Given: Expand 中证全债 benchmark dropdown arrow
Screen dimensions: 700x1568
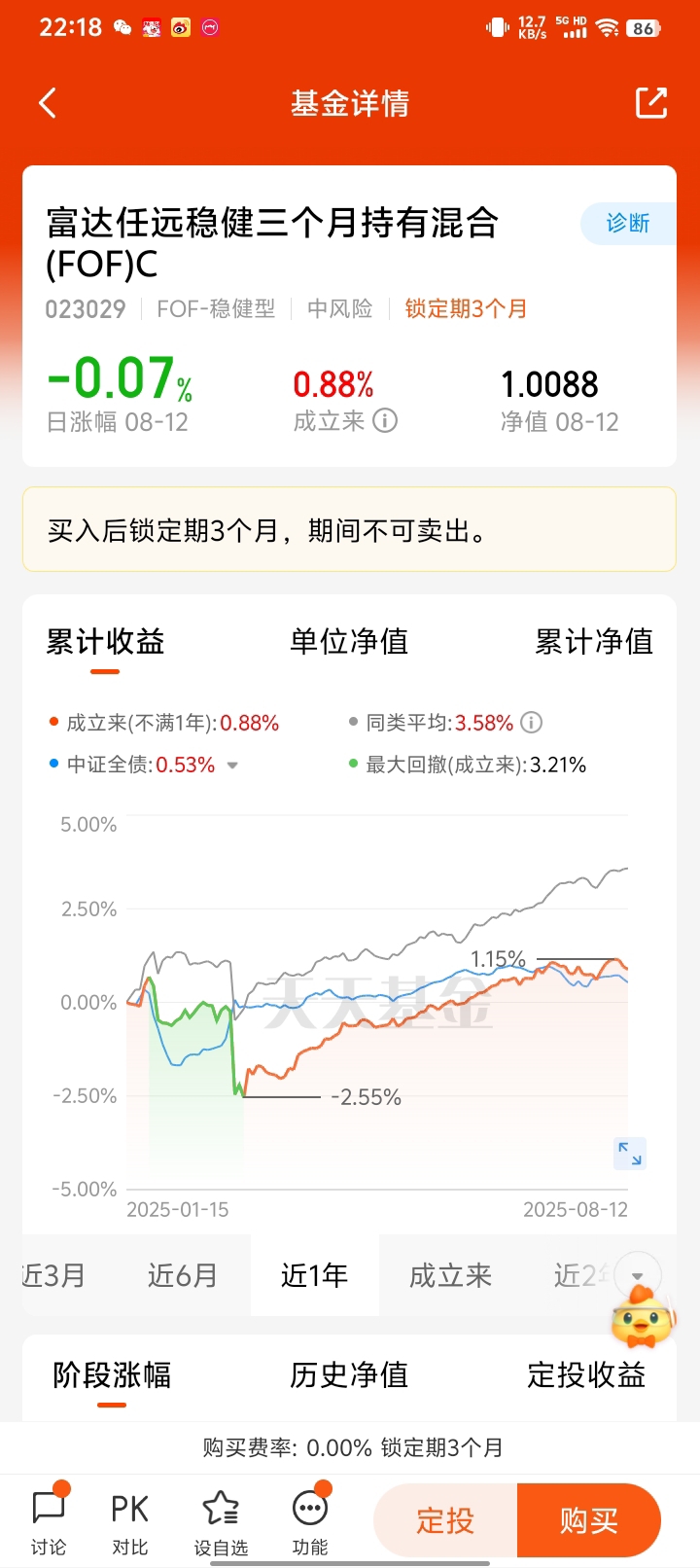Looking at the screenshot, I should point(232,766).
